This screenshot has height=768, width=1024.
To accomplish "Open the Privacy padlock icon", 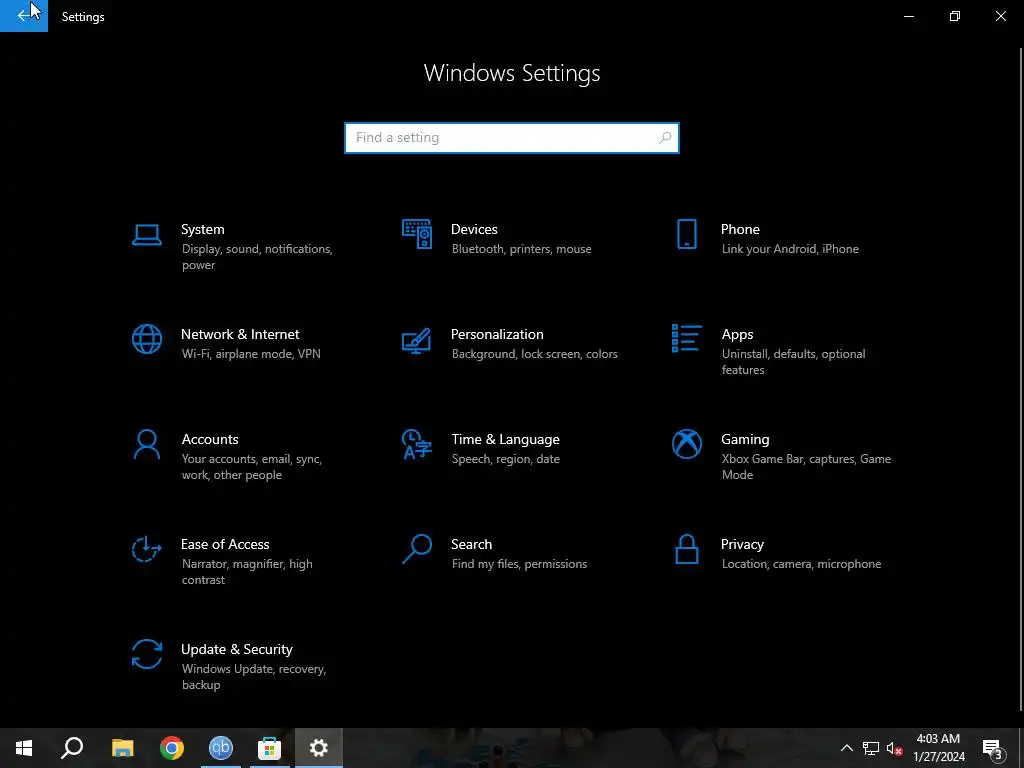I will pos(686,549).
